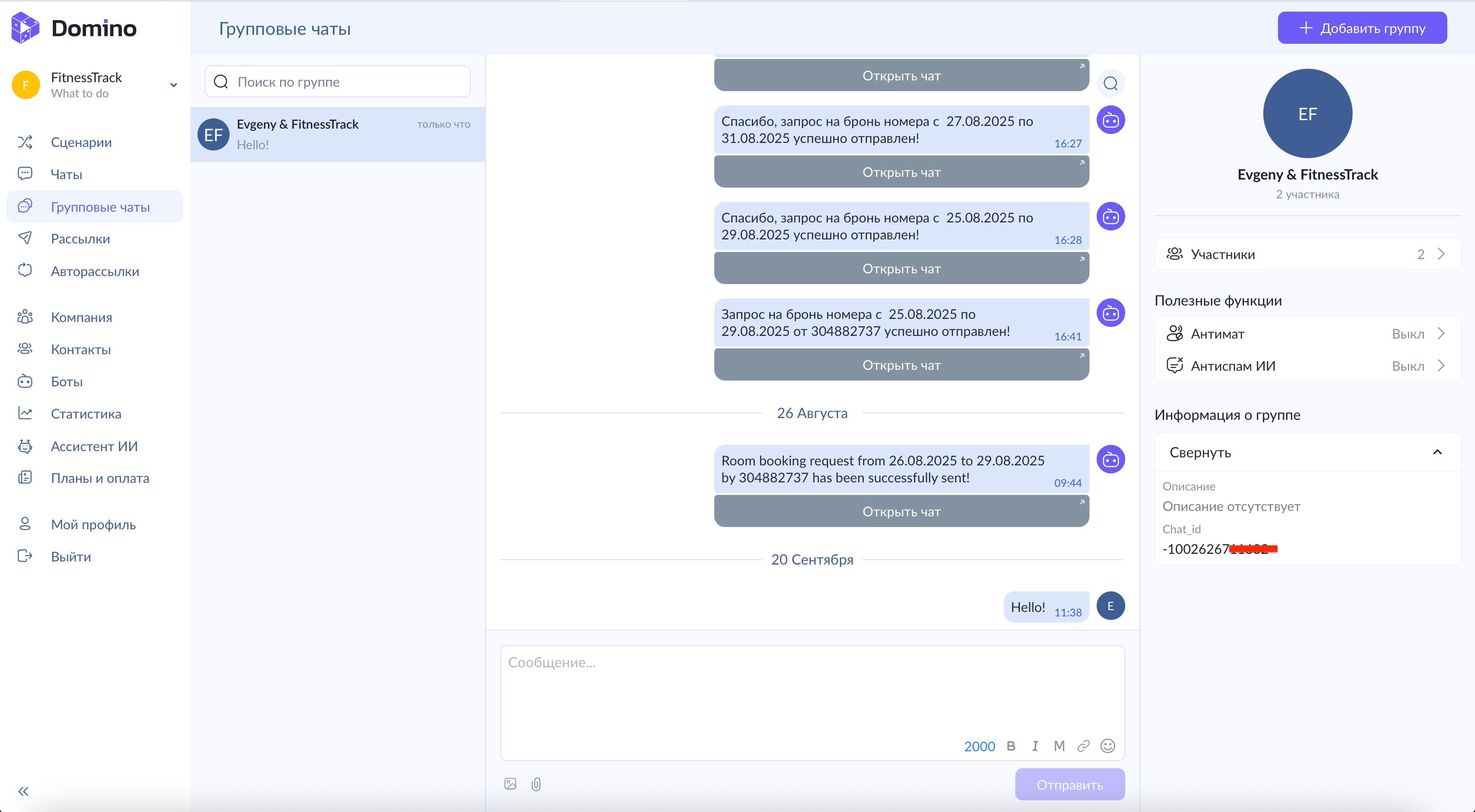The width and height of the screenshot is (1475, 812).
Task: Click Открыть чат under 16:41 message
Action: pyautogui.click(x=901, y=365)
